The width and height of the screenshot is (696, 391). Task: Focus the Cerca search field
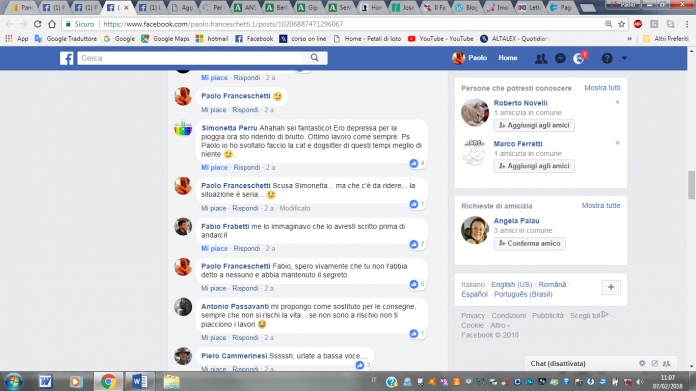pos(190,58)
